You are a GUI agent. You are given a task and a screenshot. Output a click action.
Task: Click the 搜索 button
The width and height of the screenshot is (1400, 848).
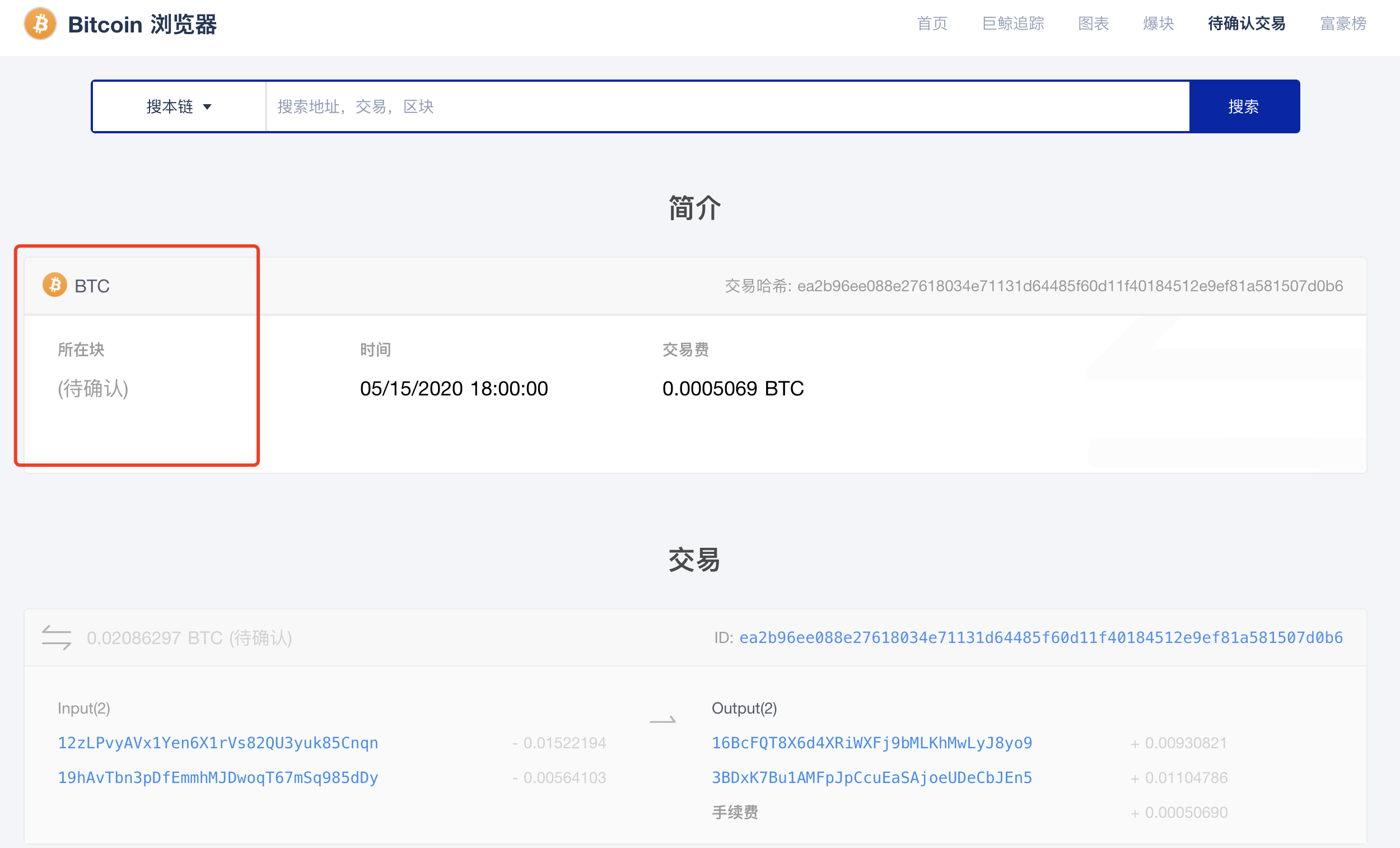[x=1244, y=106]
